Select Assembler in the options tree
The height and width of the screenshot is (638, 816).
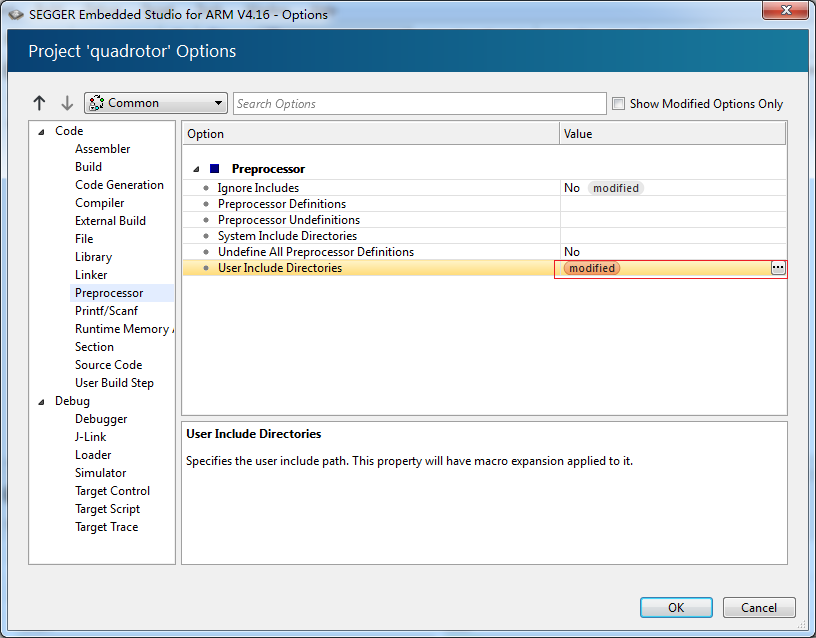pyautogui.click(x=103, y=149)
